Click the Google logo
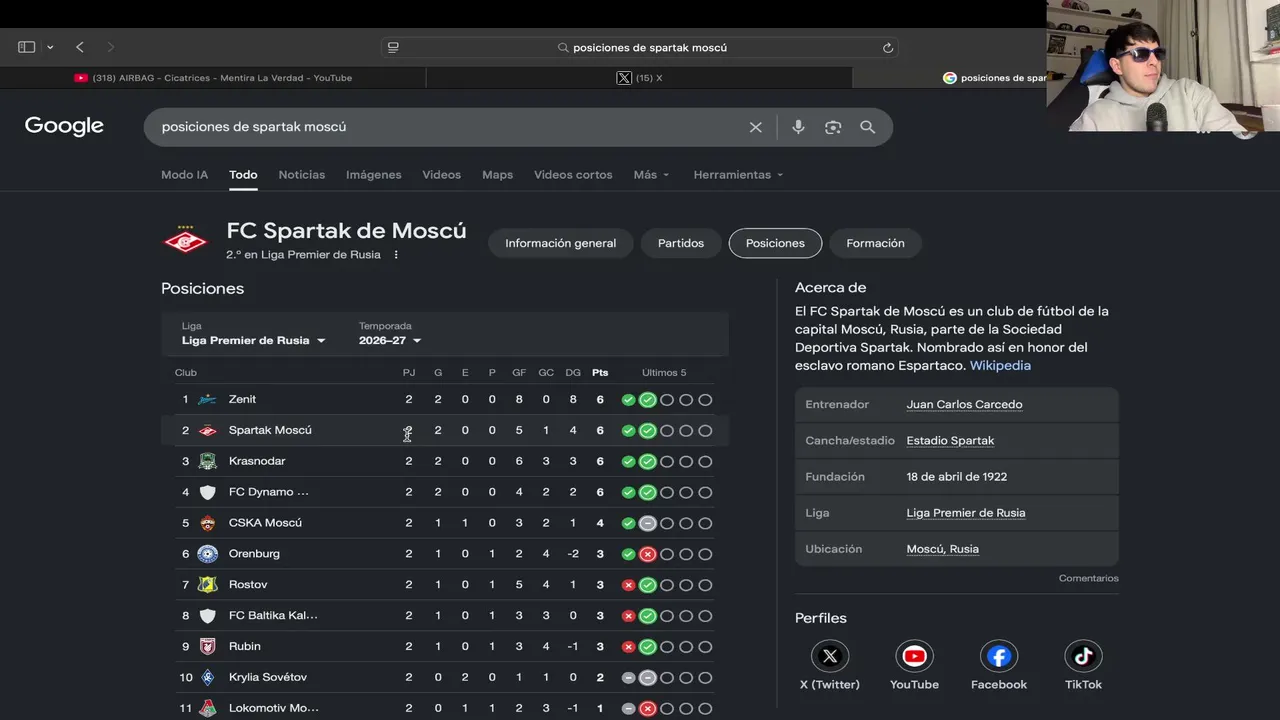This screenshot has height=720, width=1280. (64, 126)
